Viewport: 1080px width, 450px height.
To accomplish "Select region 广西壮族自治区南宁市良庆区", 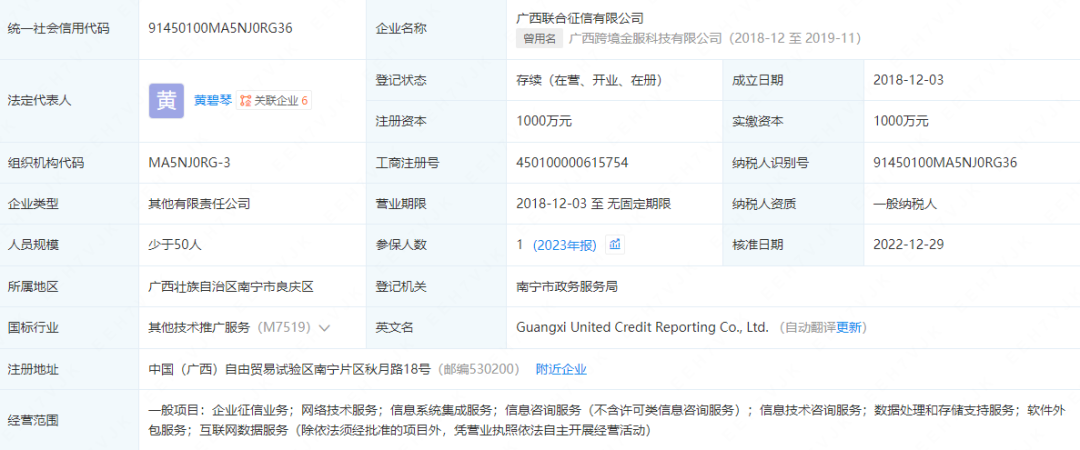I will click(231, 287).
